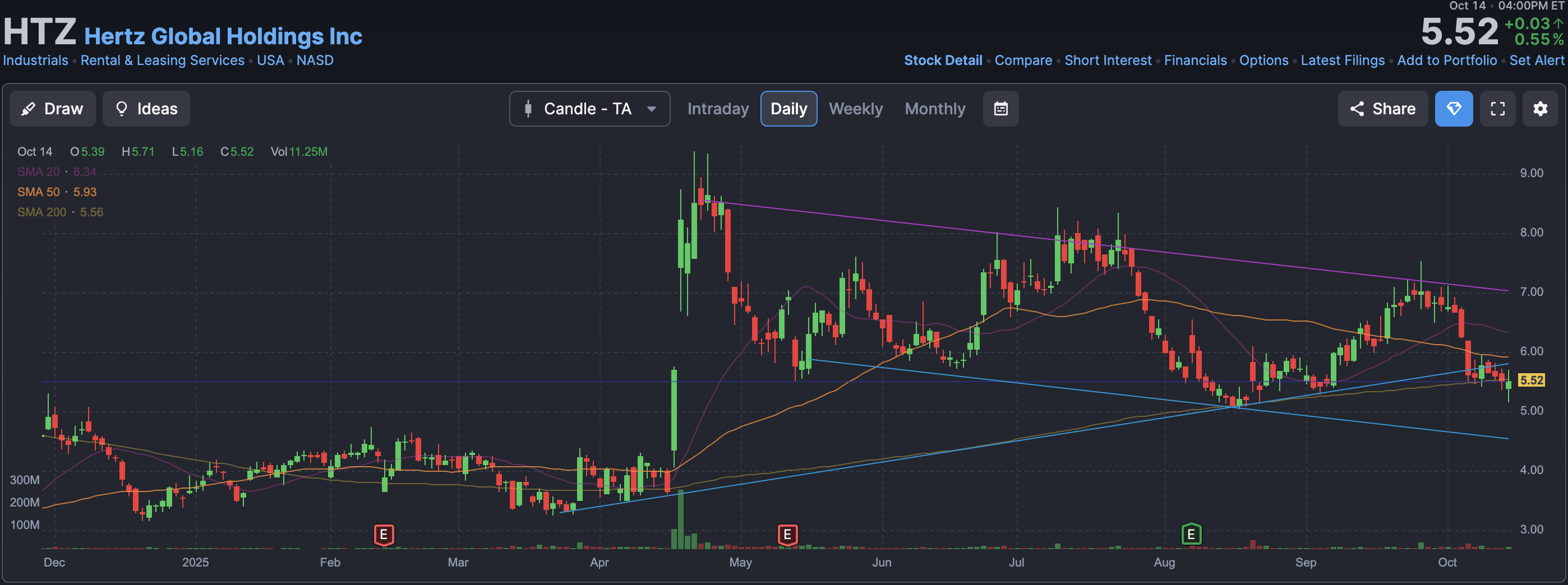Set Alert for HTZ
This screenshot has height=585, width=1568.
coord(1537,60)
